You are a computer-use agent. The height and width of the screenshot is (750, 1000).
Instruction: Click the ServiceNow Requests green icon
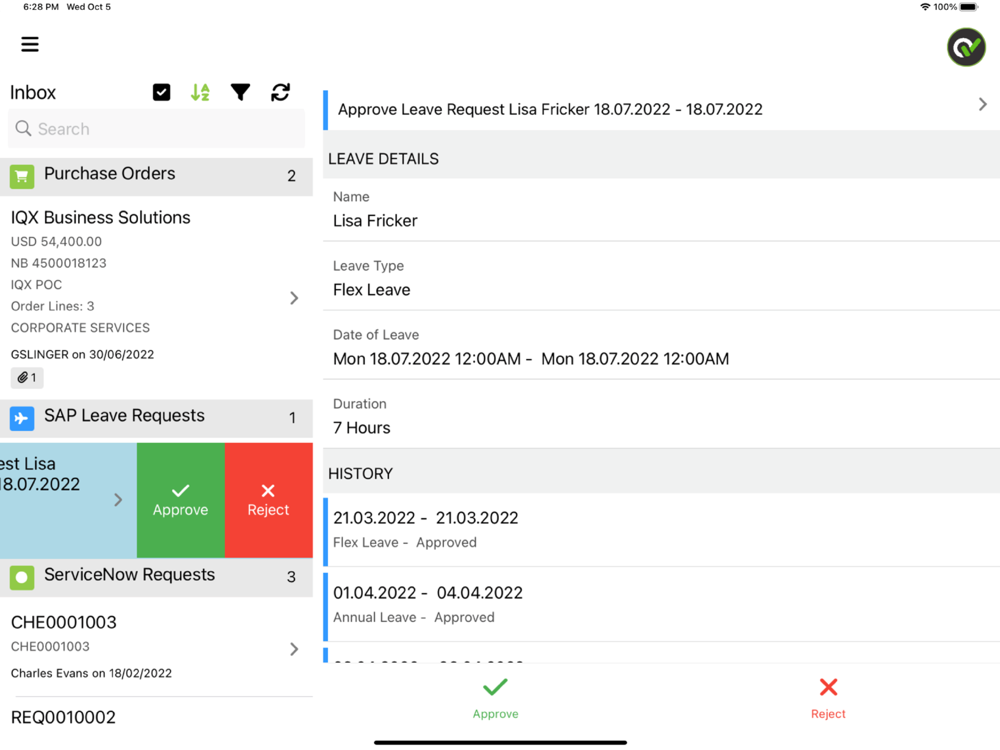(22, 577)
